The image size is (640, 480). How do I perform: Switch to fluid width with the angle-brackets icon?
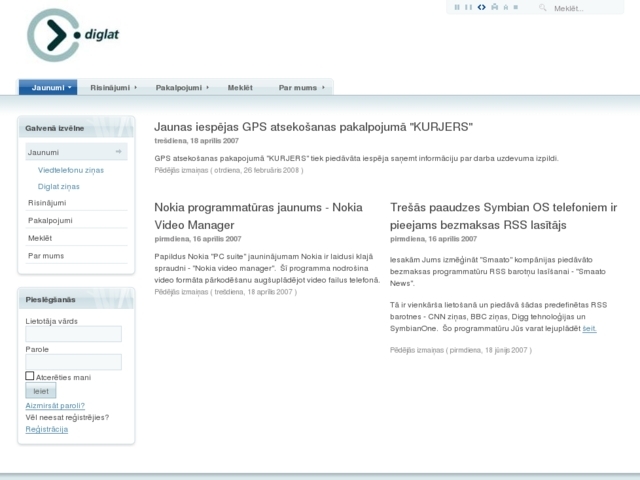click(481, 7)
